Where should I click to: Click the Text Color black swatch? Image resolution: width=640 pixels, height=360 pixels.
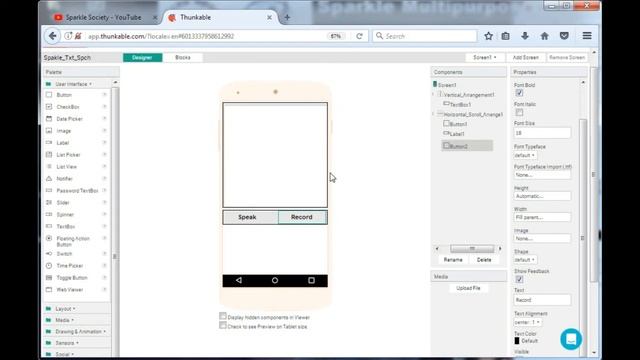click(517, 340)
